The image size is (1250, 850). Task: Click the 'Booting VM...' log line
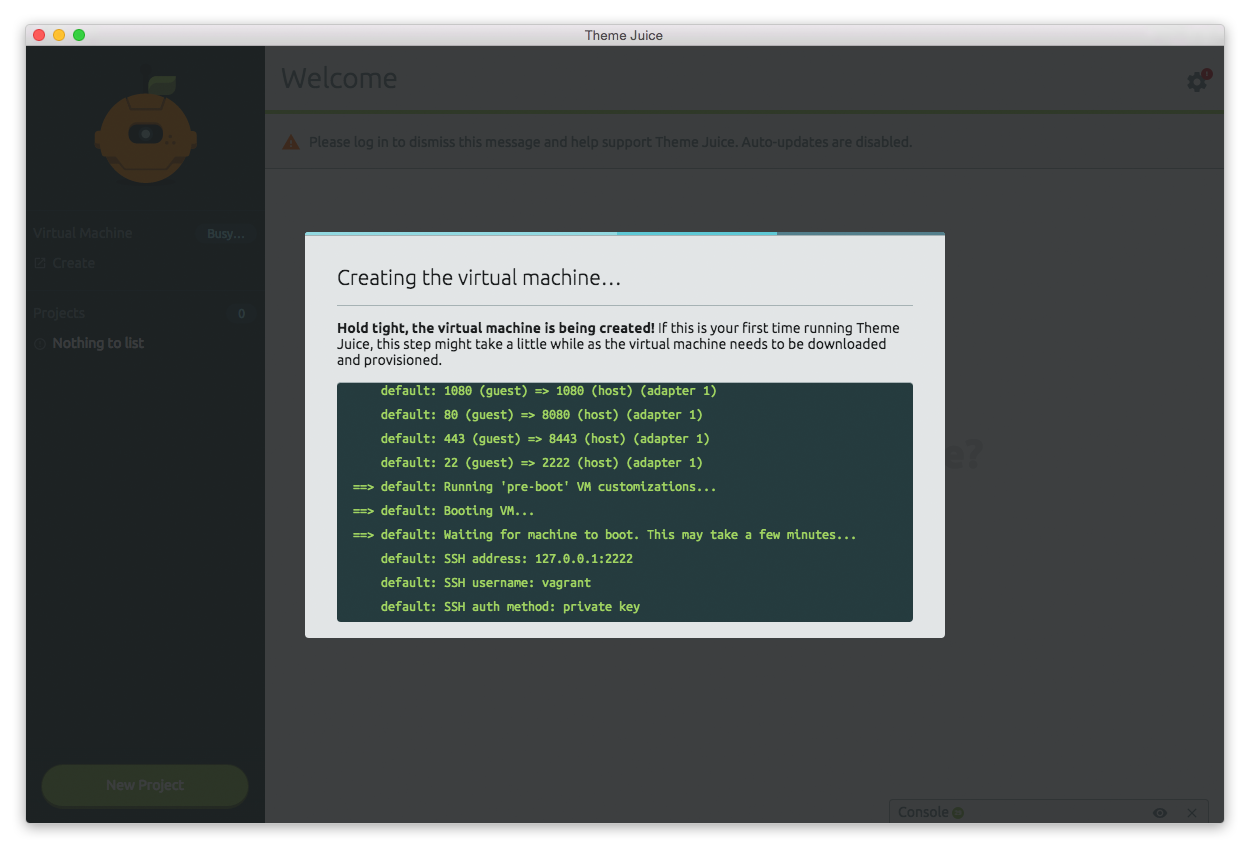[444, 511]
